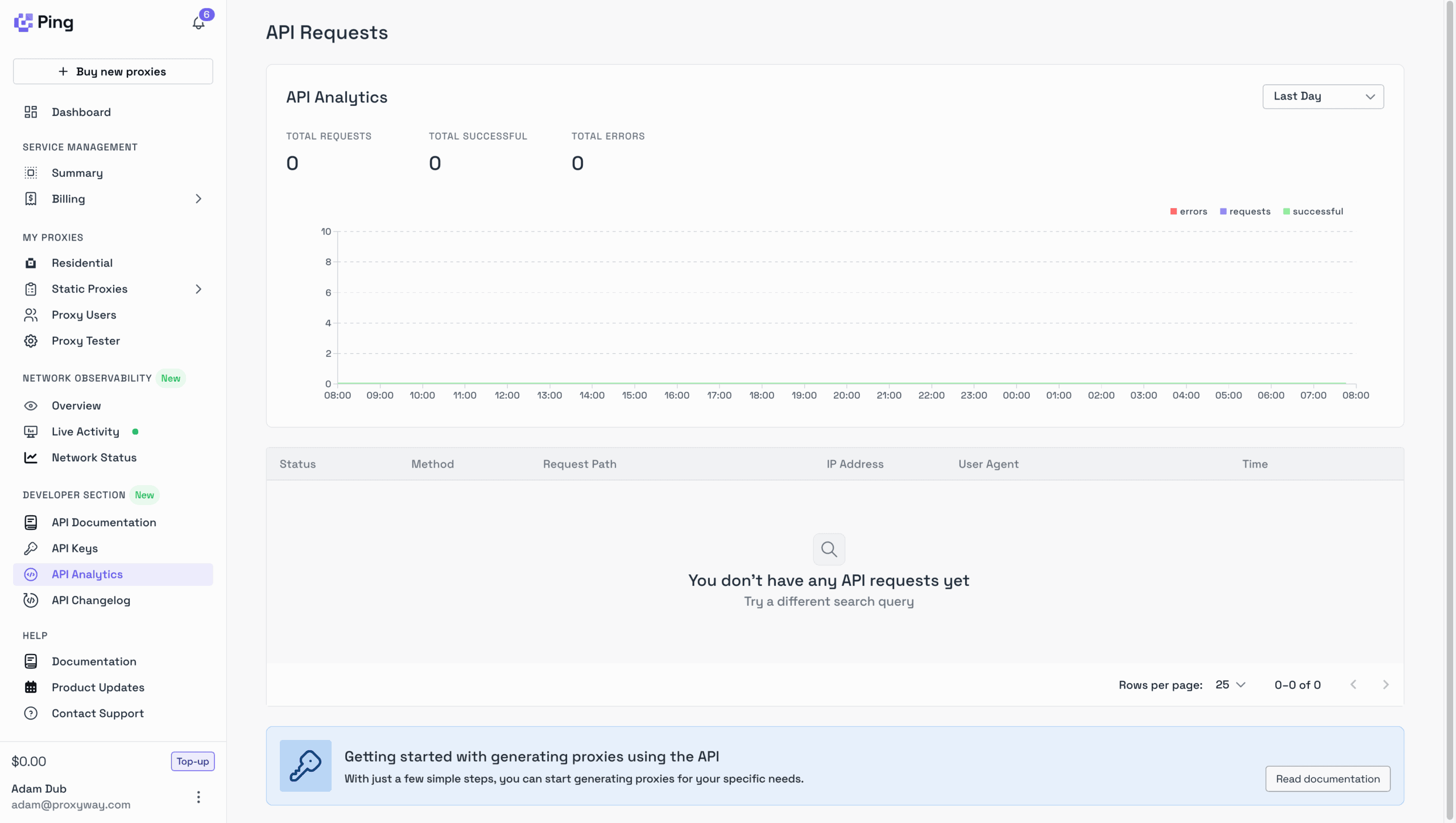Viewport: 1456px width, 823px height.
Task: Open the Proxy Tester gear icon
Action: [x=31, y=341]
